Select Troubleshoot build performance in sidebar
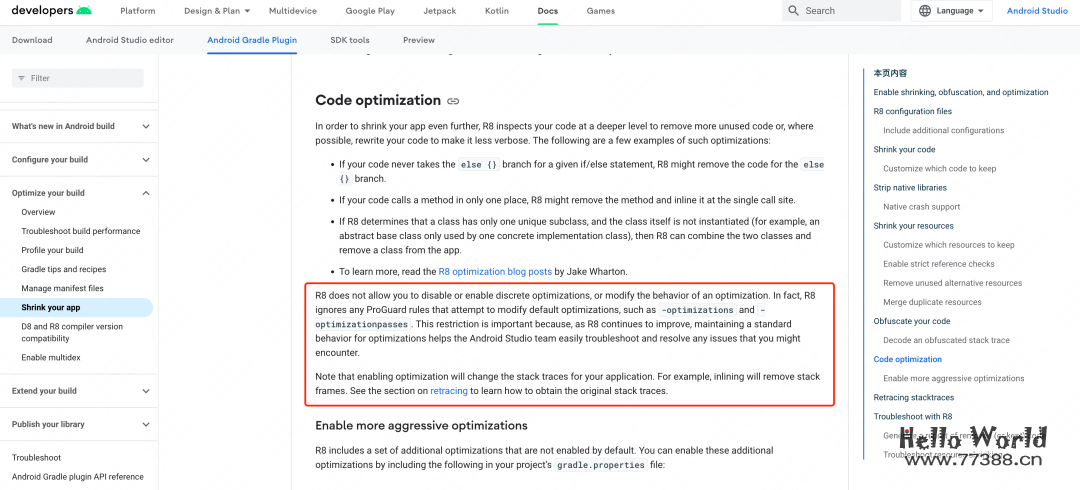 (81, 231)
